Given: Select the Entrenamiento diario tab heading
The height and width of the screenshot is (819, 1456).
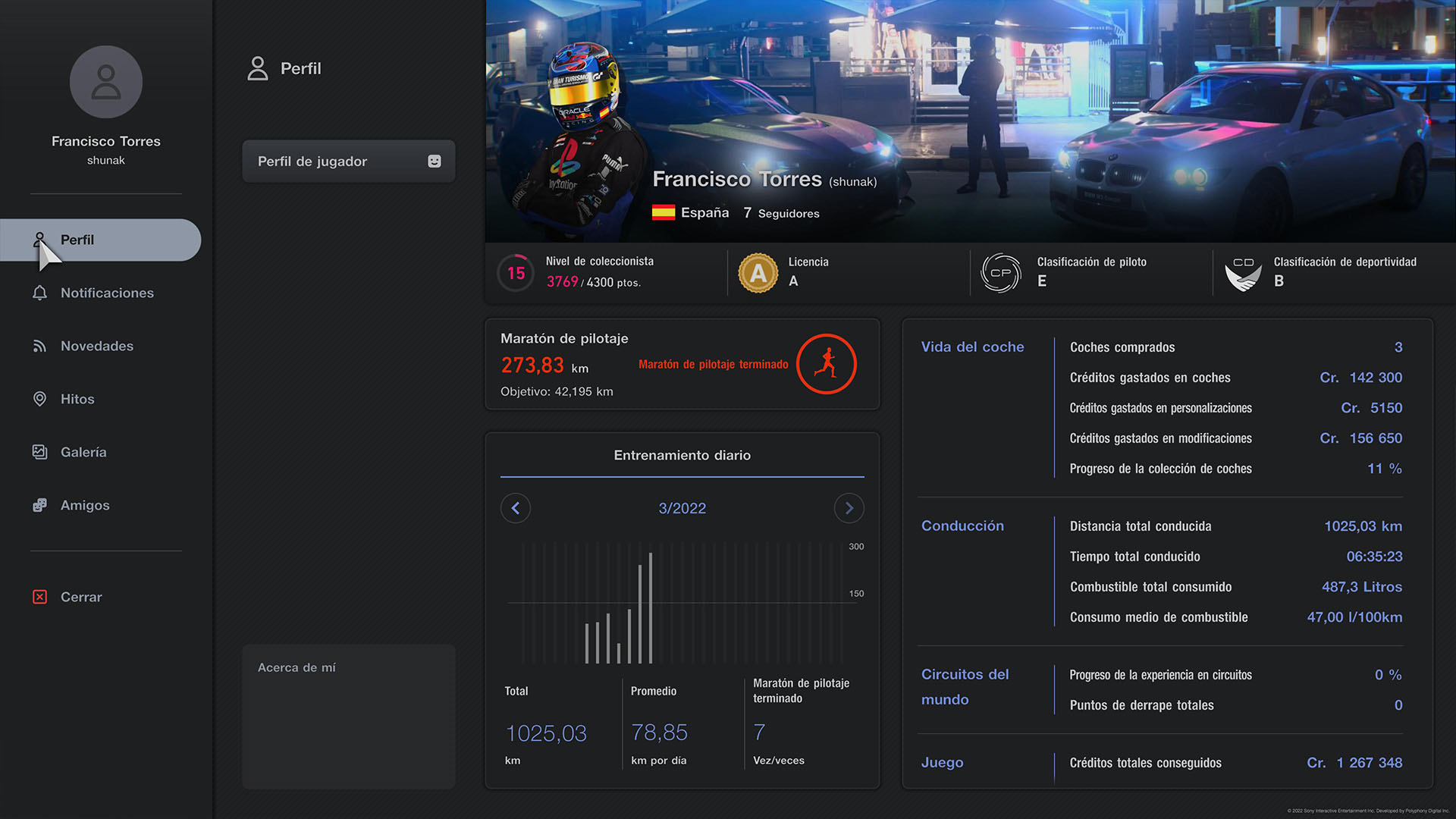Looking at the screenshot, I should pyautogui.click(x=682, y=455).
